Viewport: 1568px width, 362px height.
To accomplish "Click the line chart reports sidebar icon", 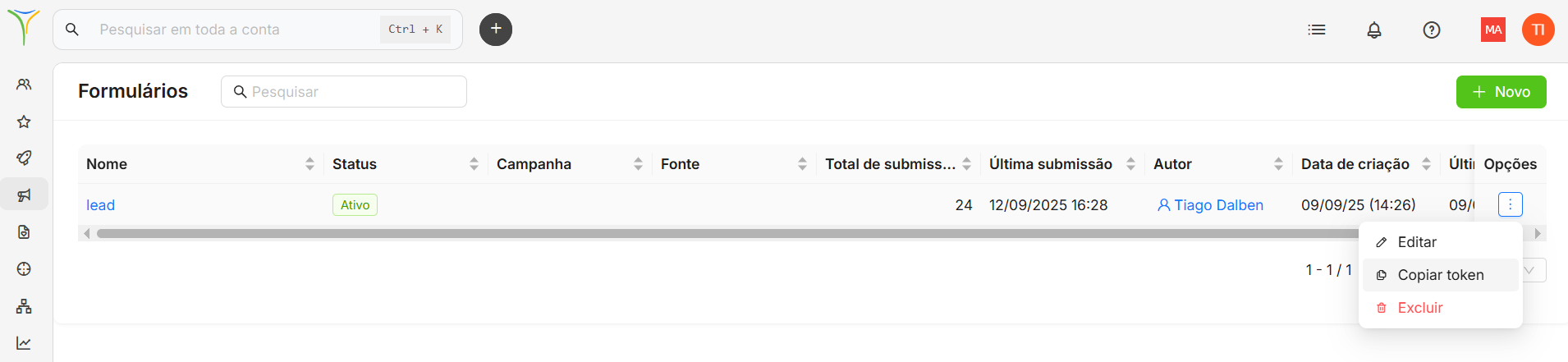I will coord(24,343).
